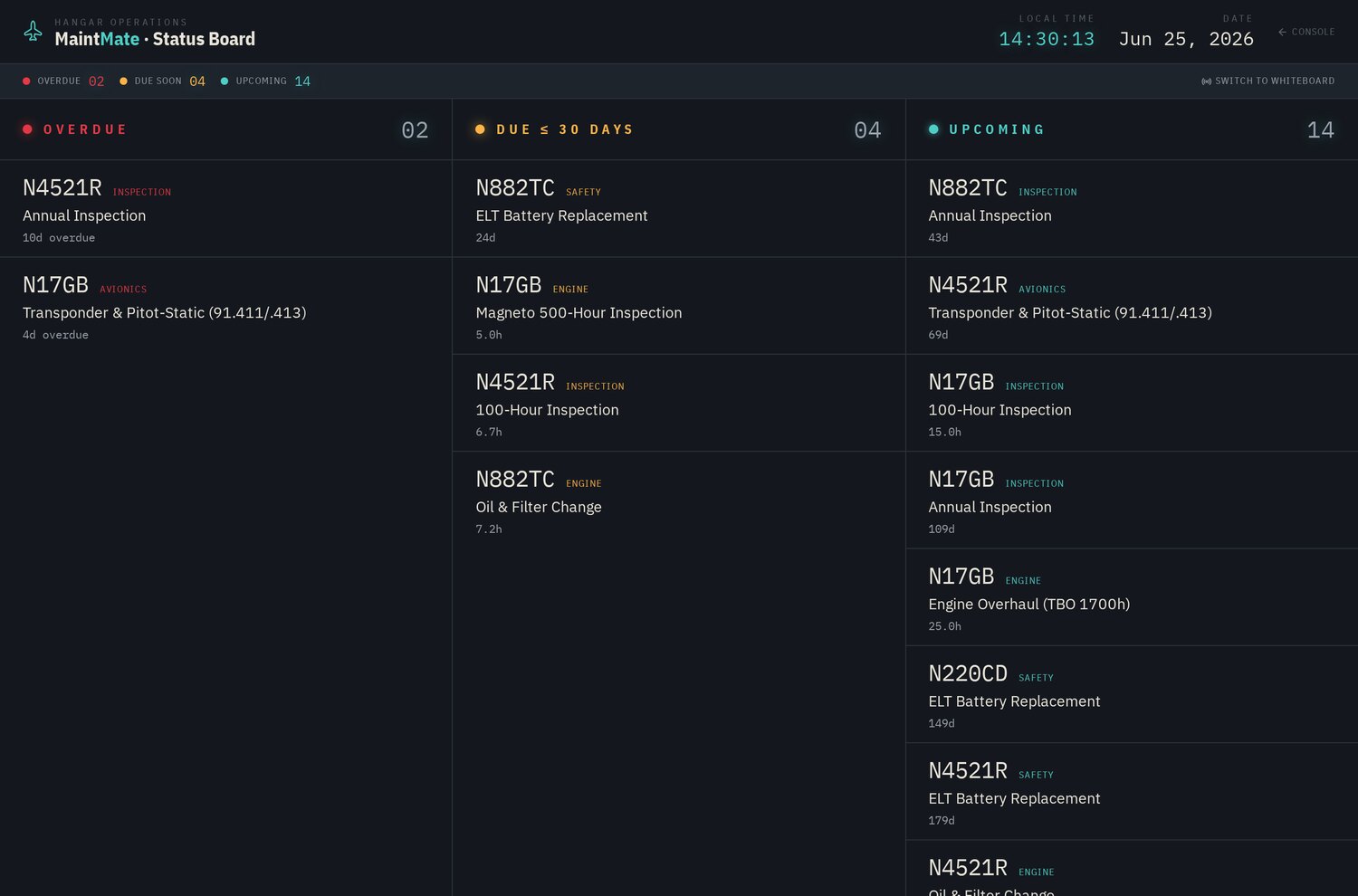Click the MaintMate airplane logo icon
This screenshot has height=896, width=1358.
33,32
